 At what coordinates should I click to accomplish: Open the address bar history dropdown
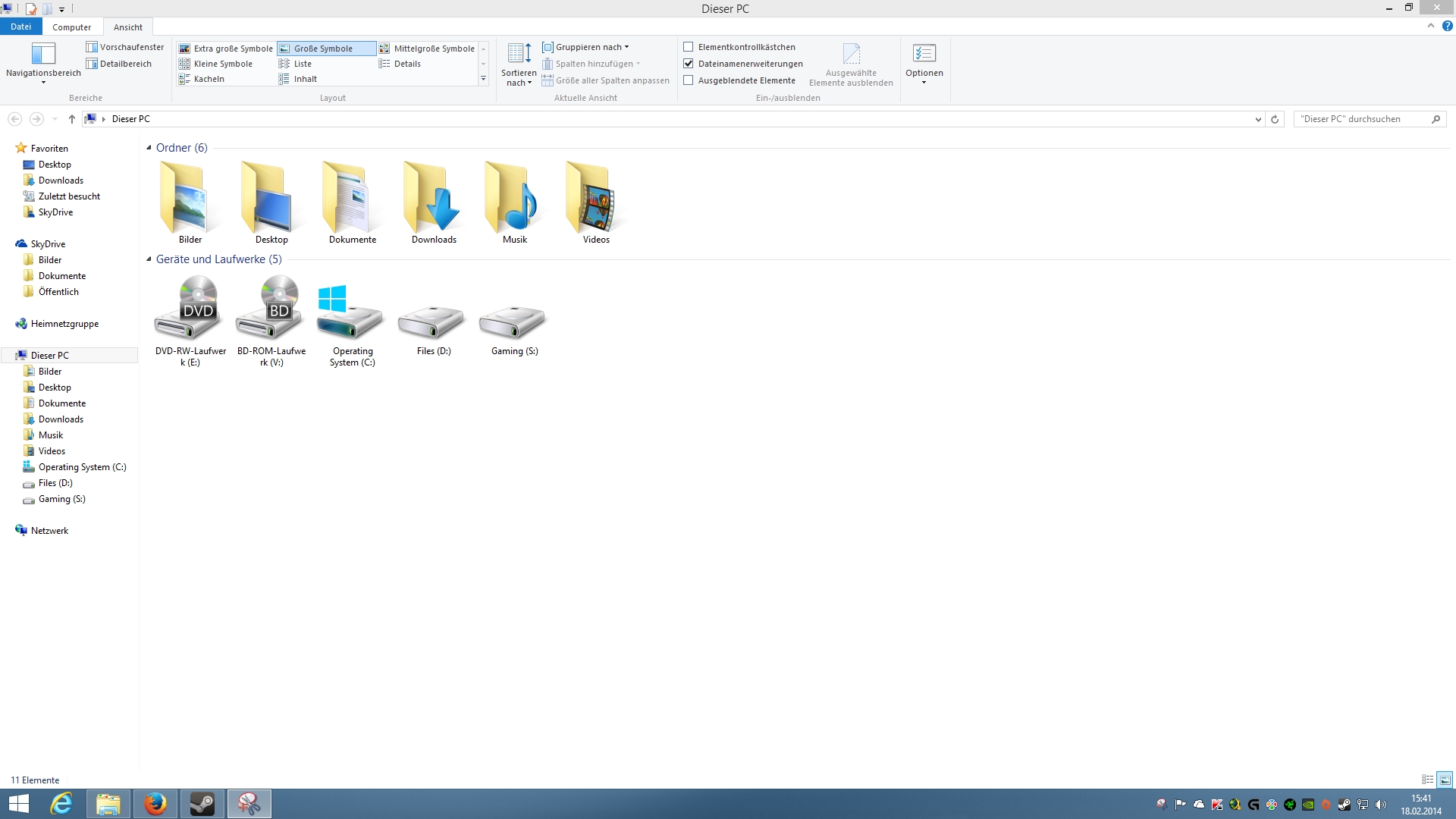(x=1258, y=119)
